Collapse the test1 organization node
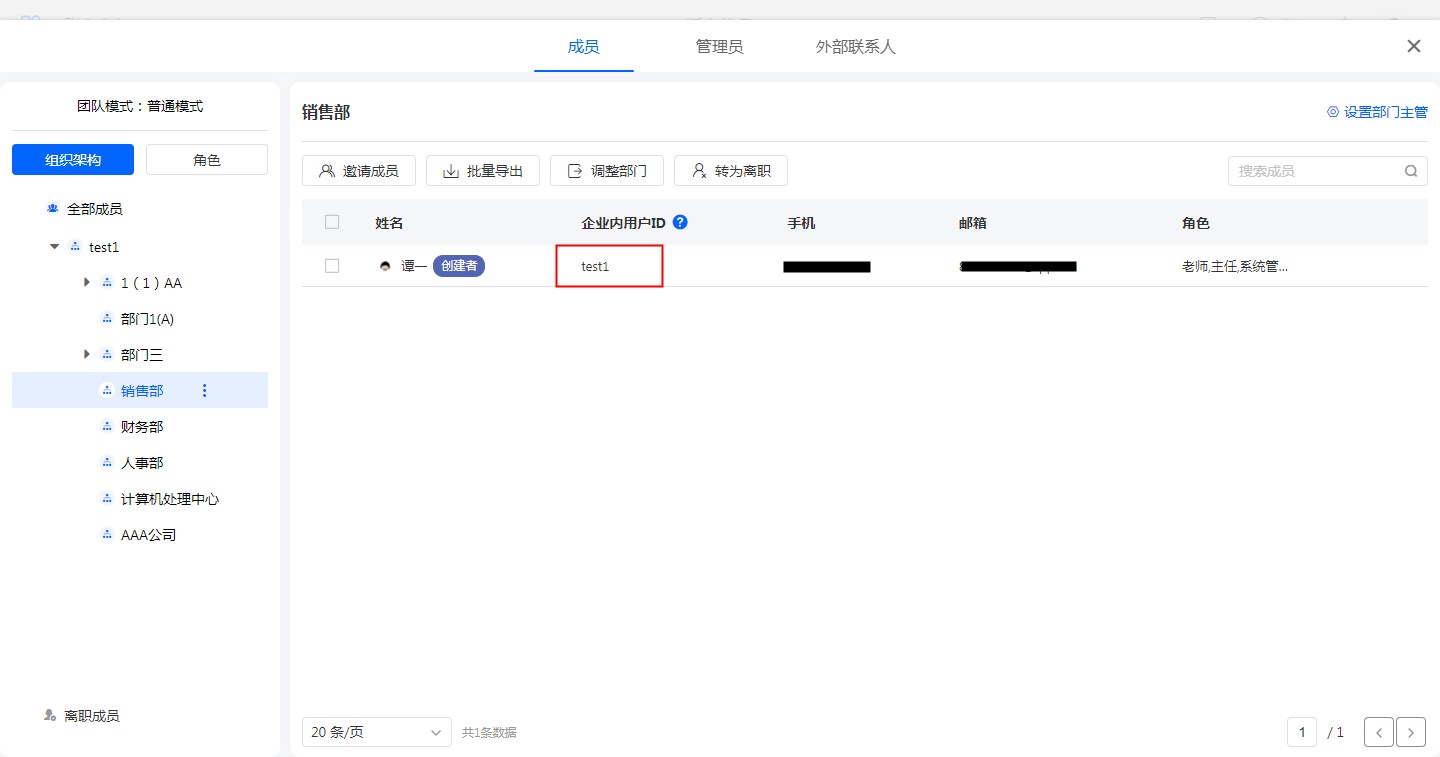1440x757 pixels. click(x=55, y=246)
